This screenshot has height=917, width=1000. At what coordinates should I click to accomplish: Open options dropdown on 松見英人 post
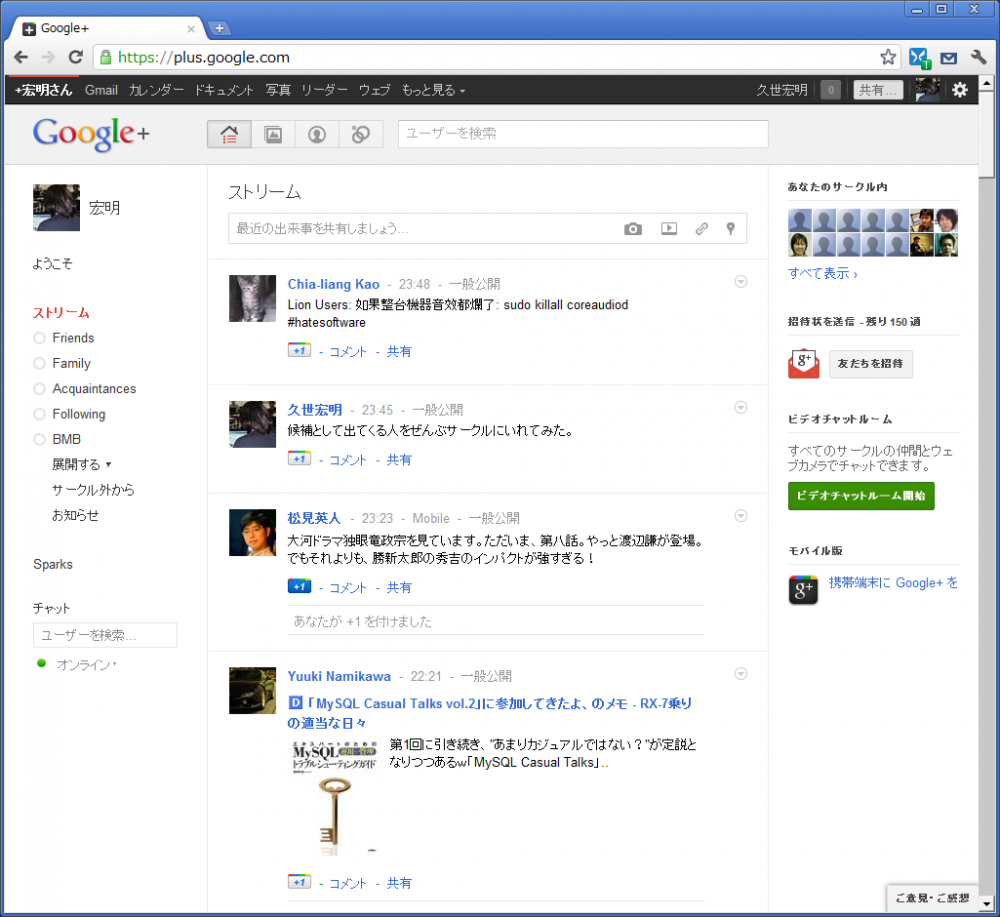pos(740,515)
